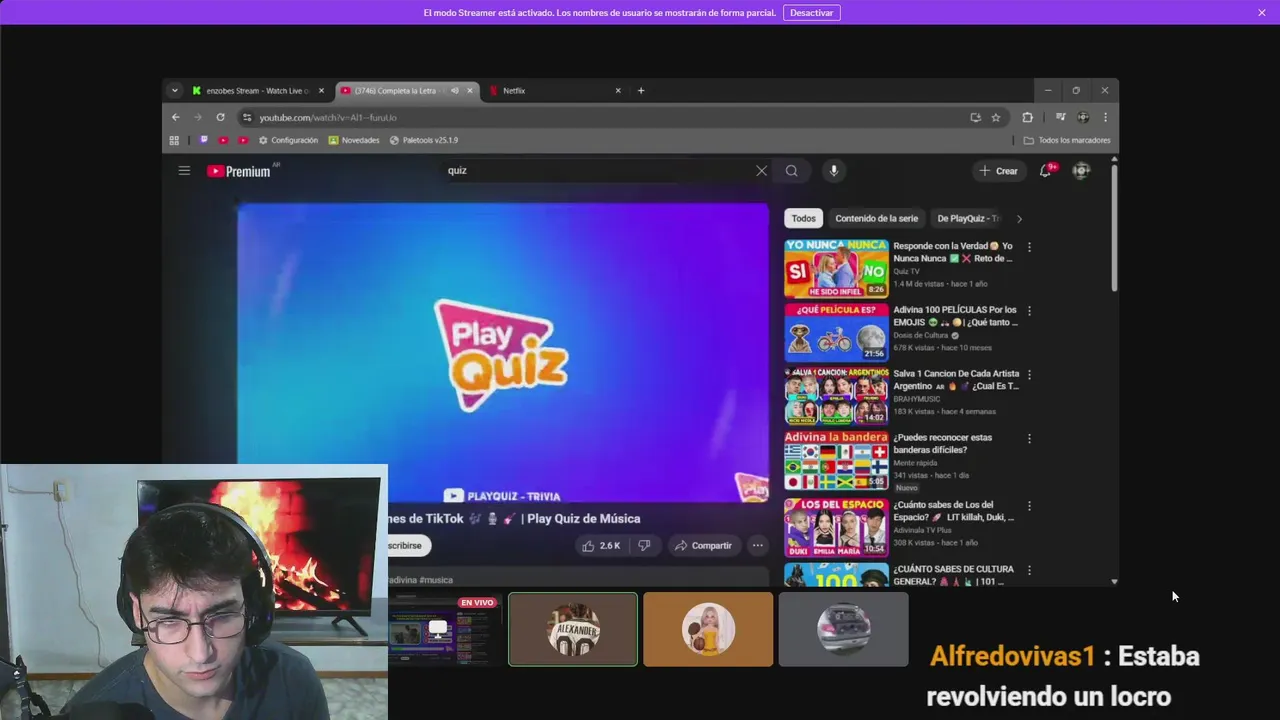Go back in the Chrome browser
The image size is (1280, 720).
176,117
